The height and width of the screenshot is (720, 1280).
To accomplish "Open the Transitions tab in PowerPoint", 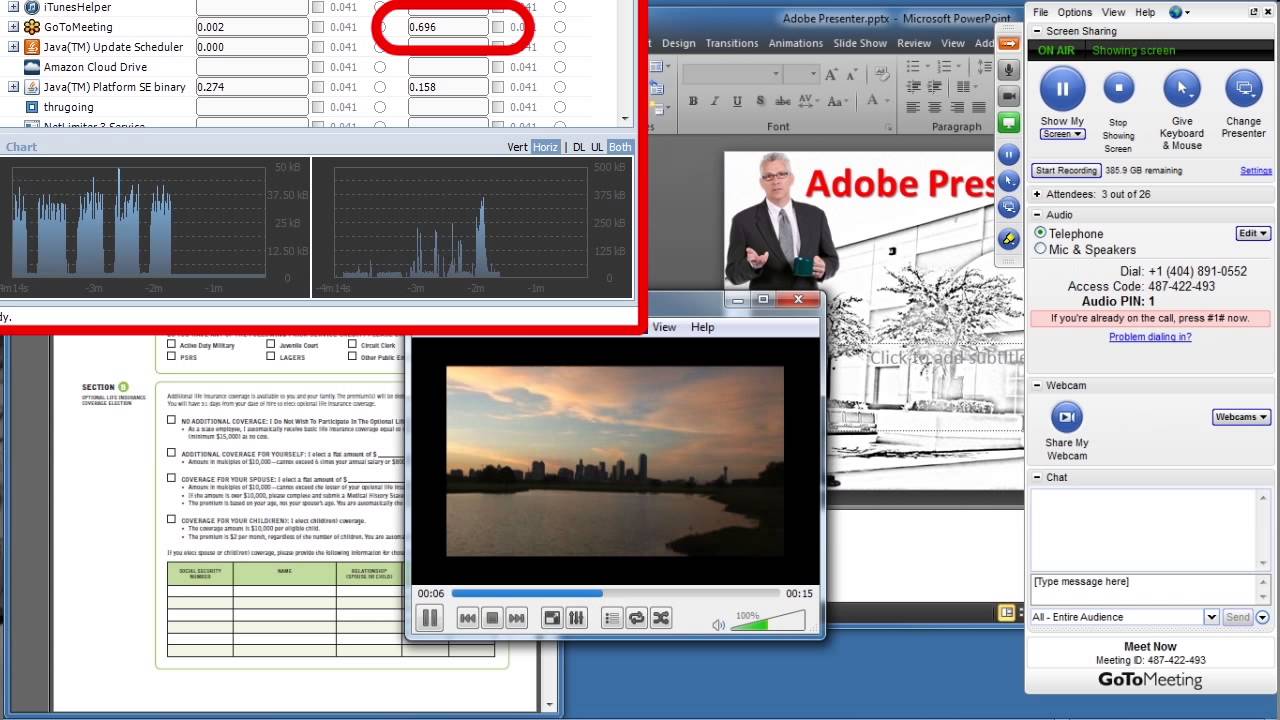I will pyautogui.click(x=732, y=43).
